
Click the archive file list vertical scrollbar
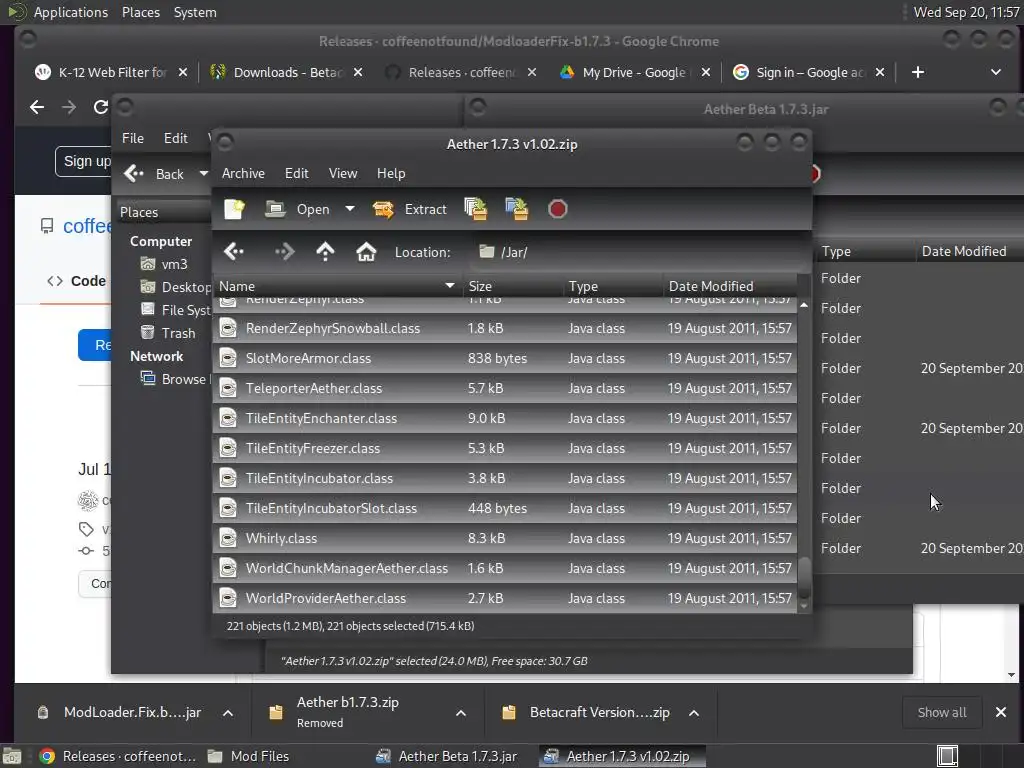coord(804,577)
